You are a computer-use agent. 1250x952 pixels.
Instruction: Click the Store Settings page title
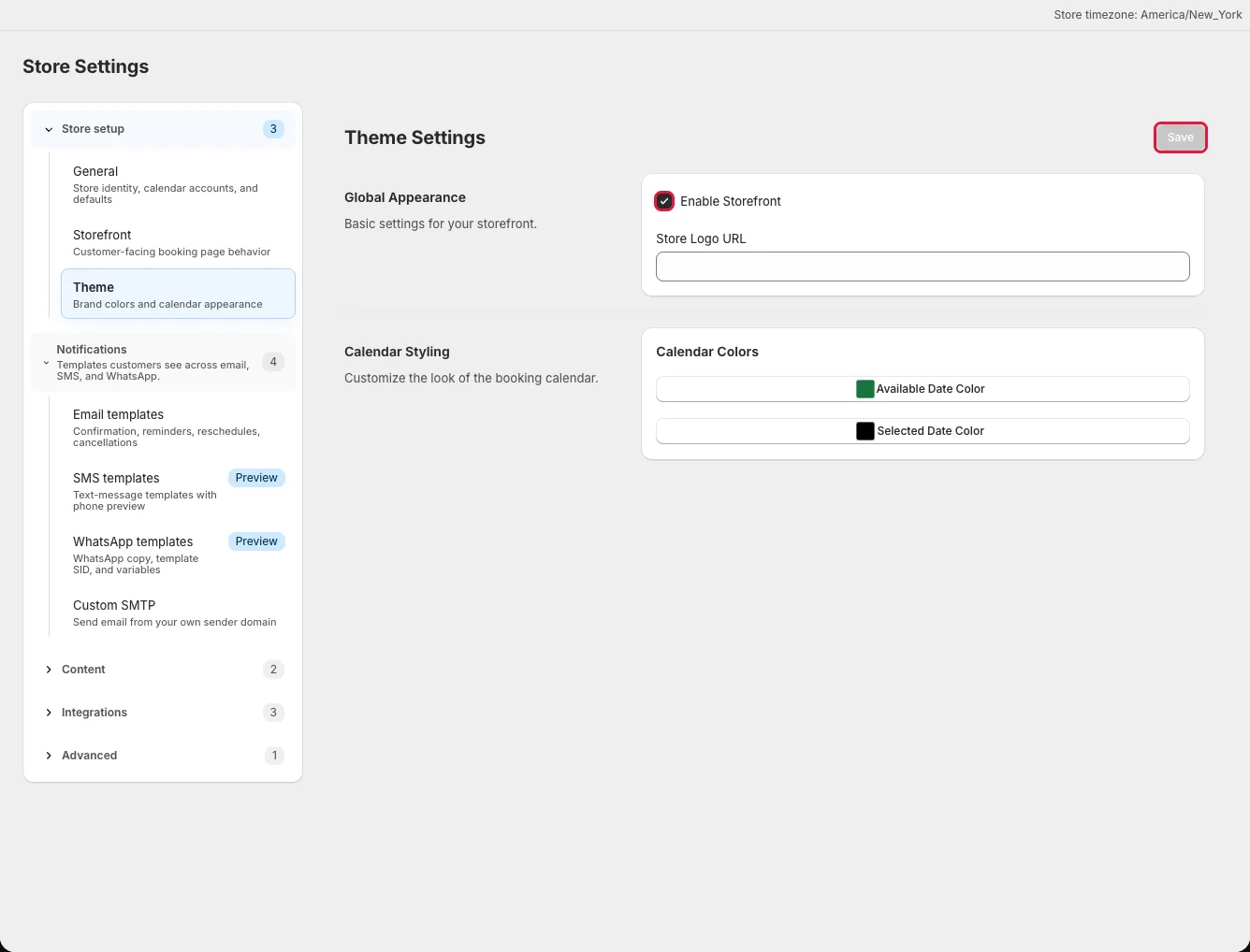click(x=86, y=66)
